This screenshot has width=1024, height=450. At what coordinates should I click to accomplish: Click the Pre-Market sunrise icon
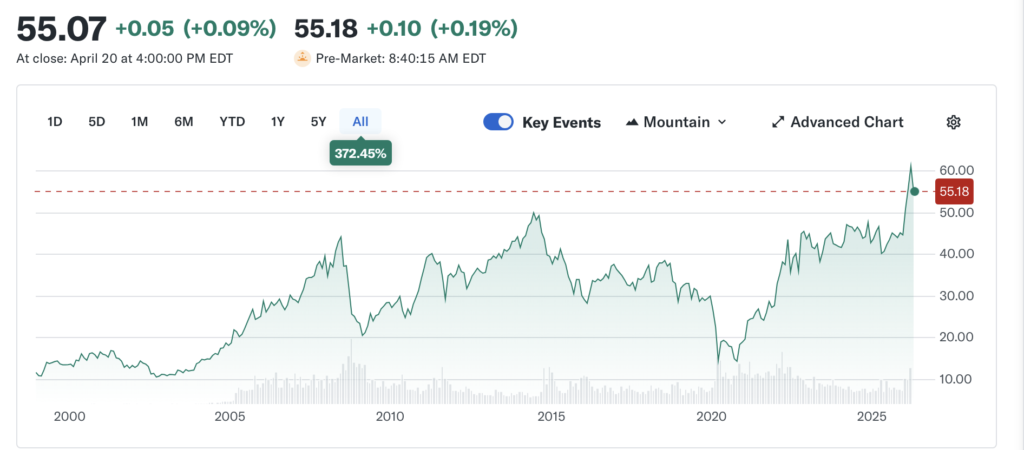pyautogui.click(x=302, y=58)
